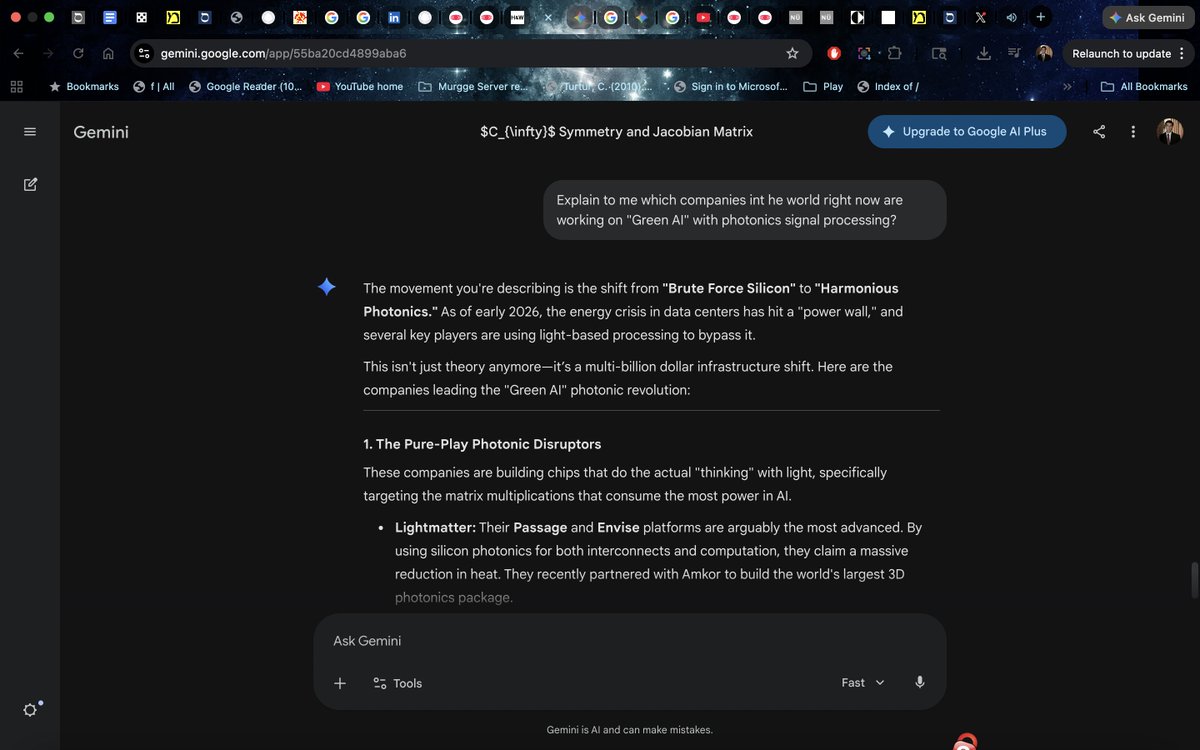Click the conversation title Symmetry and Jacobian Matrix
The image size is (1200, 750).
click(x=616, y=132)
